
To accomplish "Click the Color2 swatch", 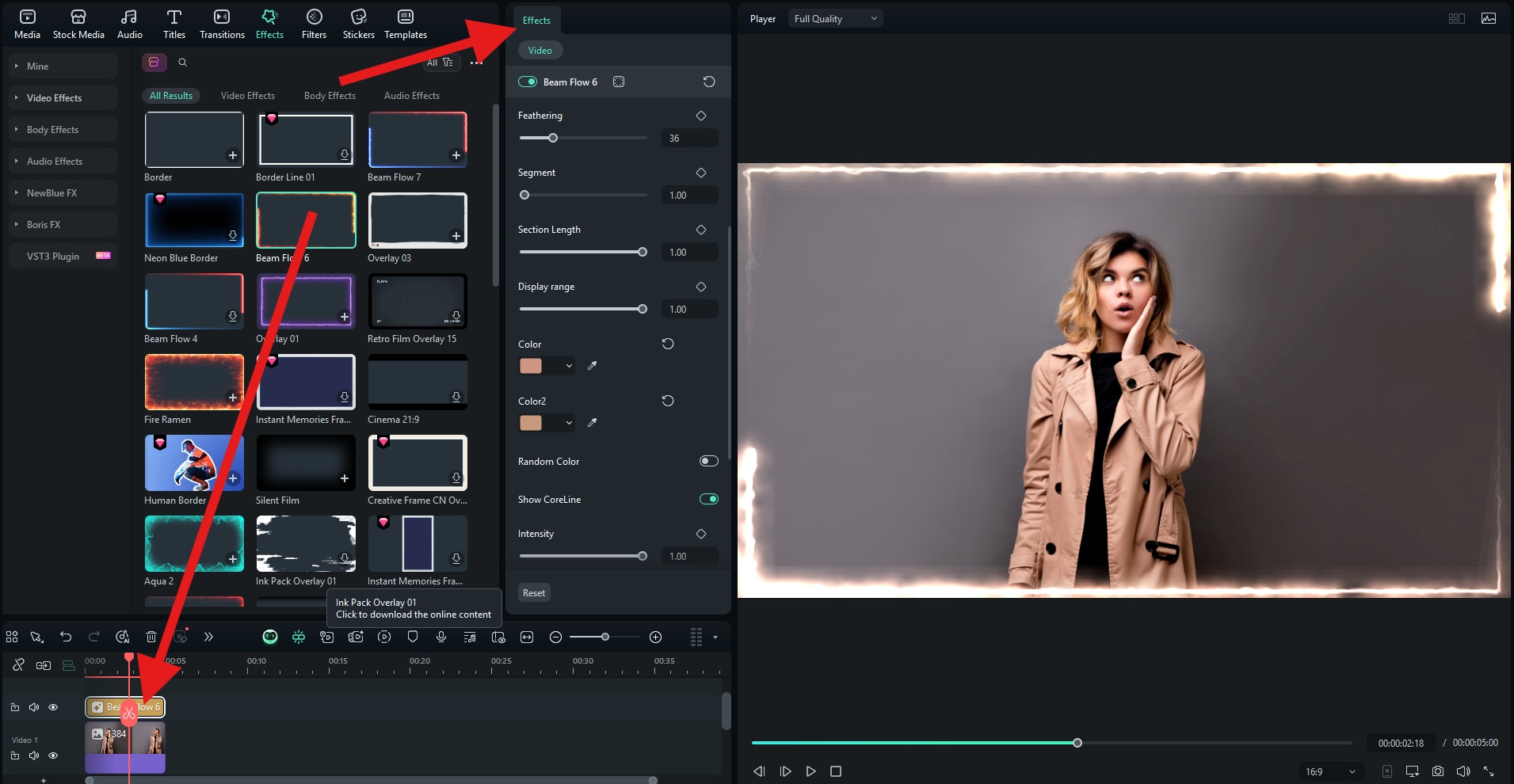I will (531, 423).
